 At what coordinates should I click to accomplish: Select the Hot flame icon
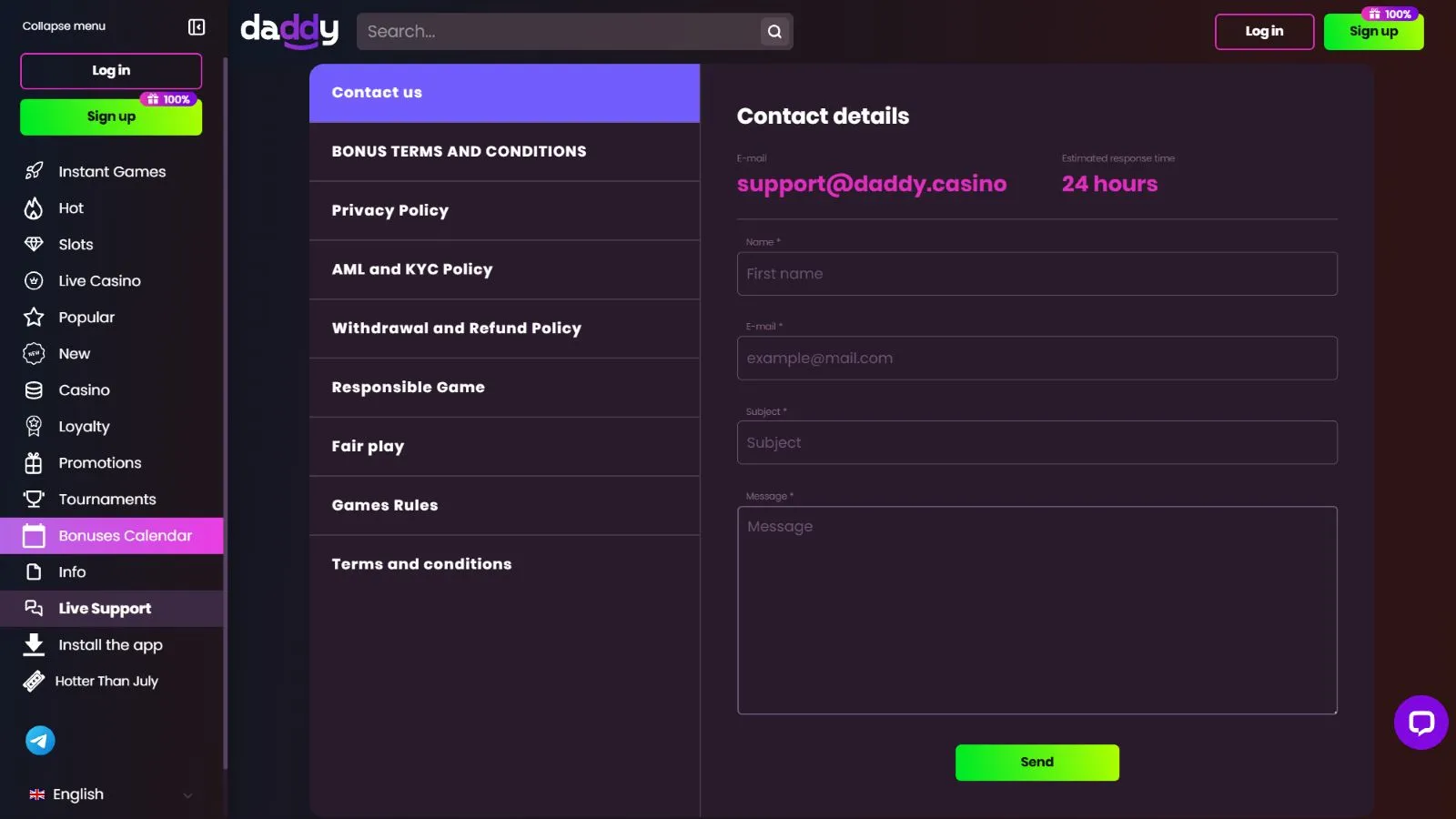pos(34,208)
